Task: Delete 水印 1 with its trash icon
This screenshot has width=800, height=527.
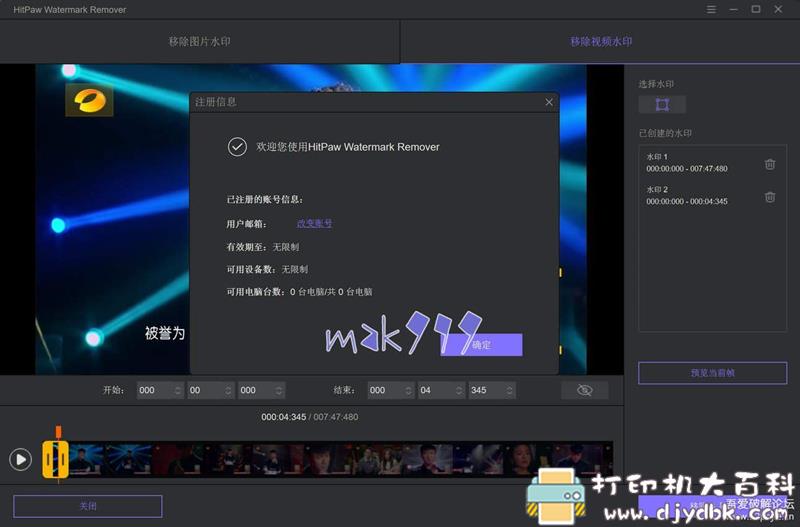Action: (x=770, y=164)
